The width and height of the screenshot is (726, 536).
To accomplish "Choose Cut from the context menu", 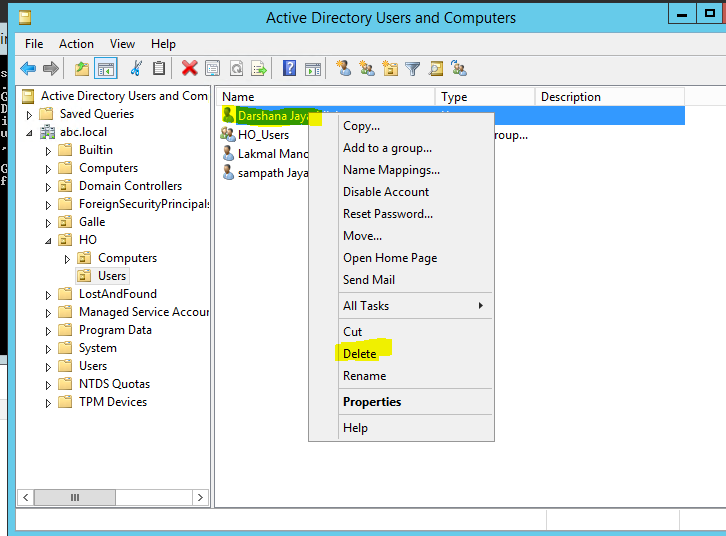I will (x=415, y=331).
